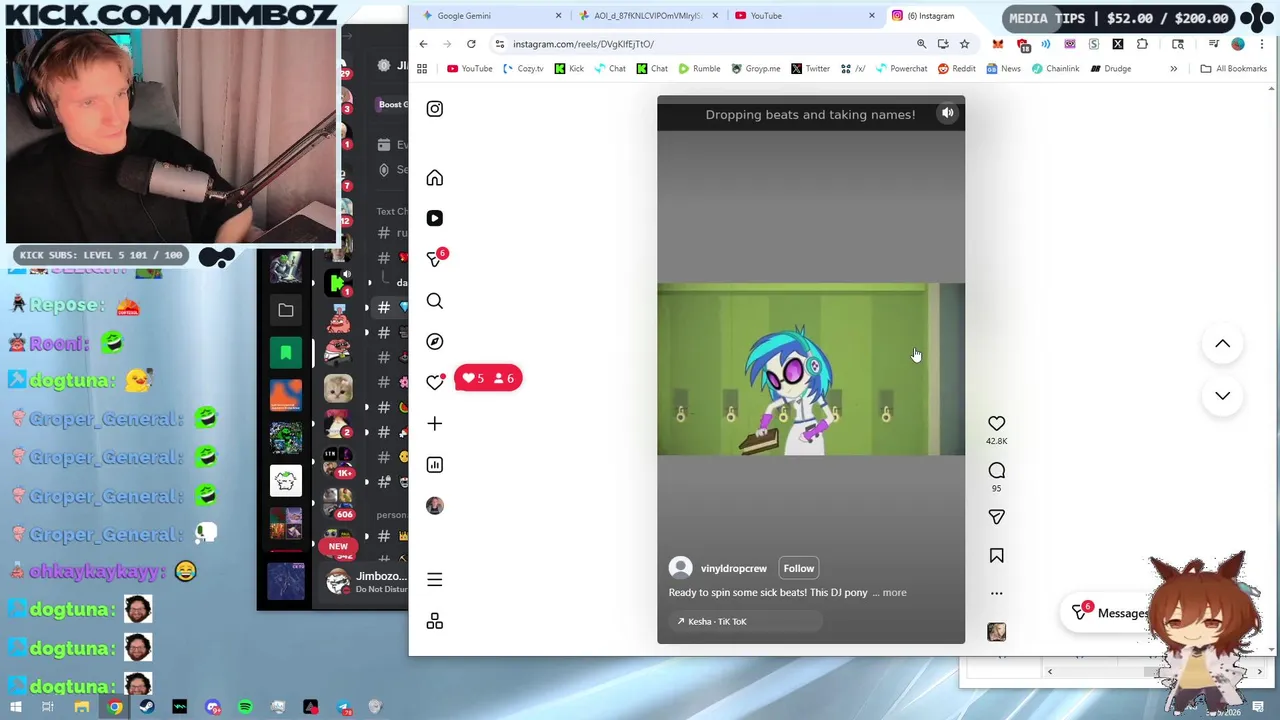Open the Chrome three-dot menu
Image resolution: width=1280 pixels, height=720 pixels.
click(1262, 44)
